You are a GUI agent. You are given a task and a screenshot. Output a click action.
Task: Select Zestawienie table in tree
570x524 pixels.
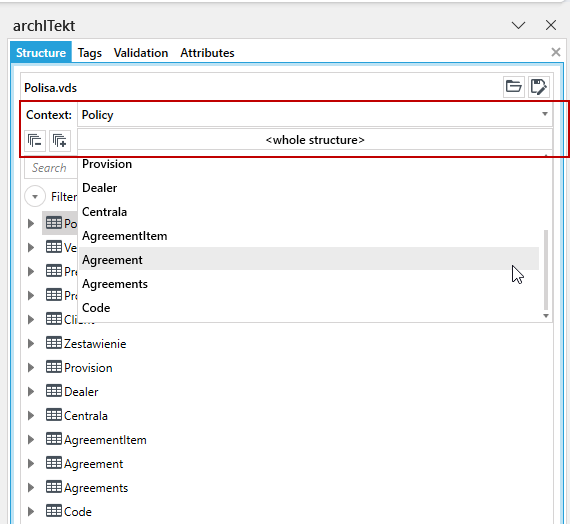click(86, 344)
